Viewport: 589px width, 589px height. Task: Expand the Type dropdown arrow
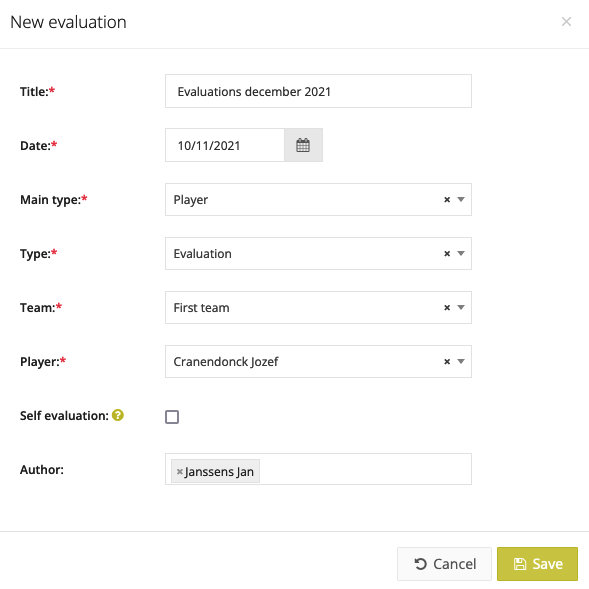point(461,254)
